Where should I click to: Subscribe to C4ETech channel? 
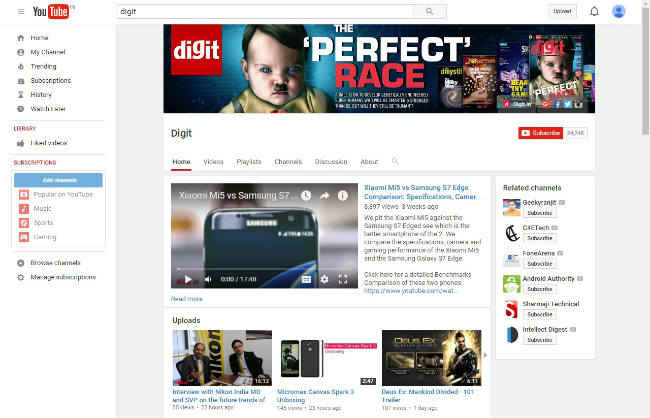coord(539,238)
